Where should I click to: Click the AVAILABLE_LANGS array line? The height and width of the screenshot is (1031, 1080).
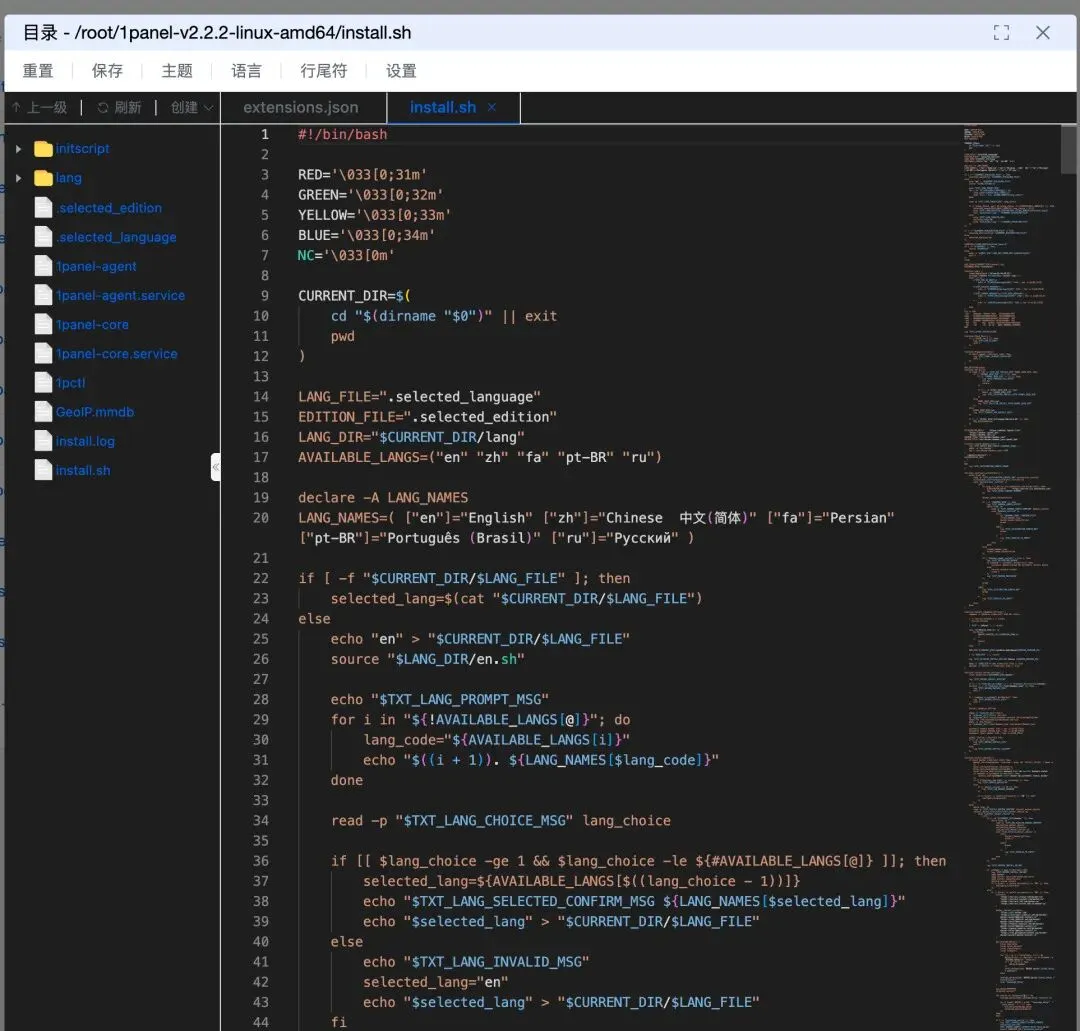click(479, 457)
